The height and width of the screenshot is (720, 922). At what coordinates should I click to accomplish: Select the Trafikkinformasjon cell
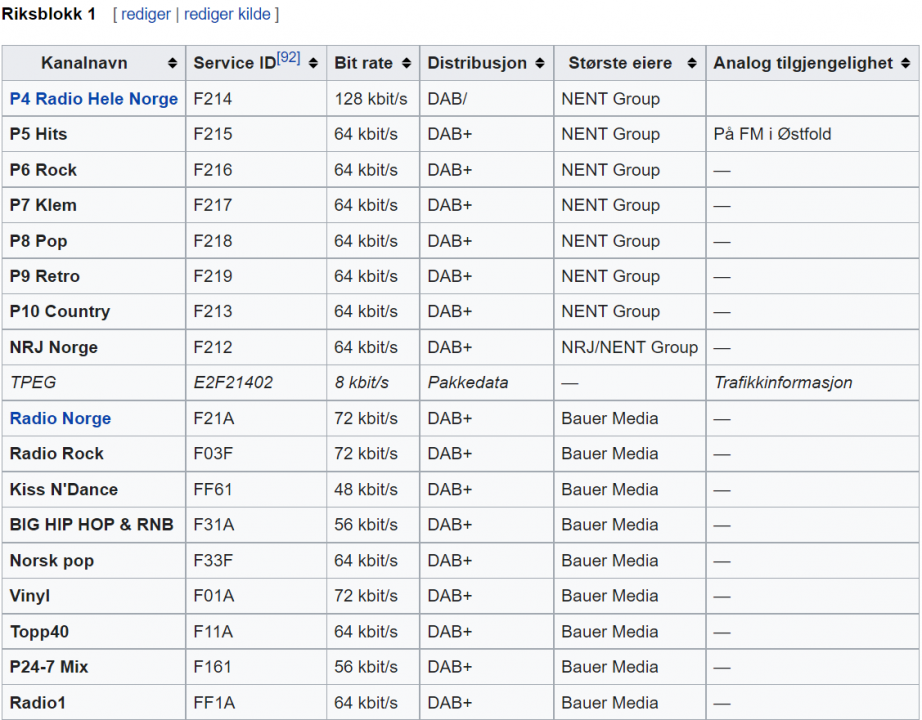[783, 383]
